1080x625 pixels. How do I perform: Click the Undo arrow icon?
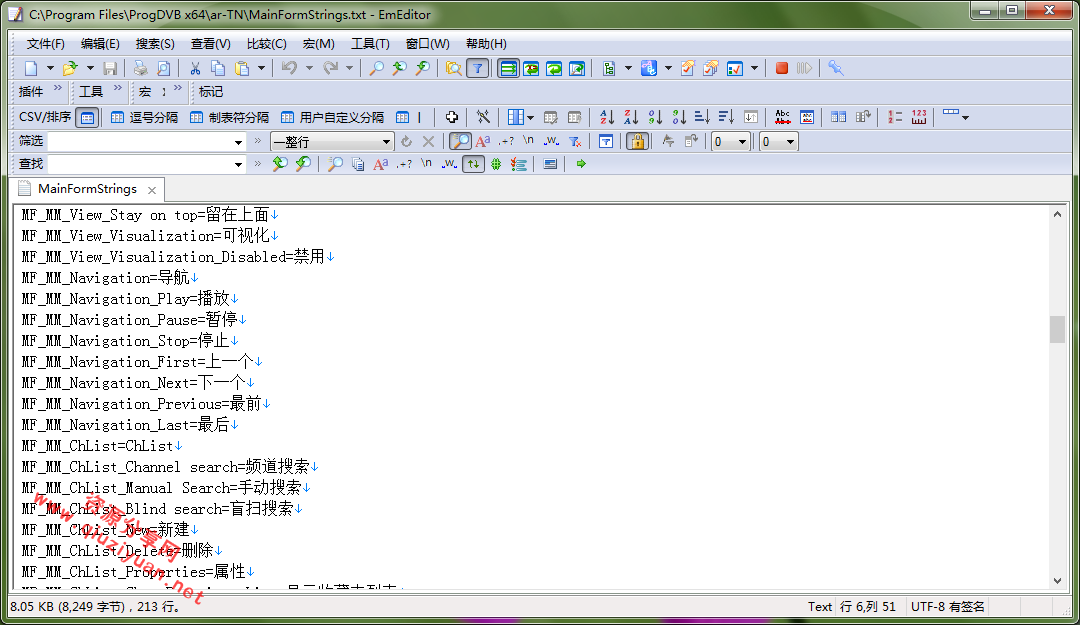tap(289, 68)
